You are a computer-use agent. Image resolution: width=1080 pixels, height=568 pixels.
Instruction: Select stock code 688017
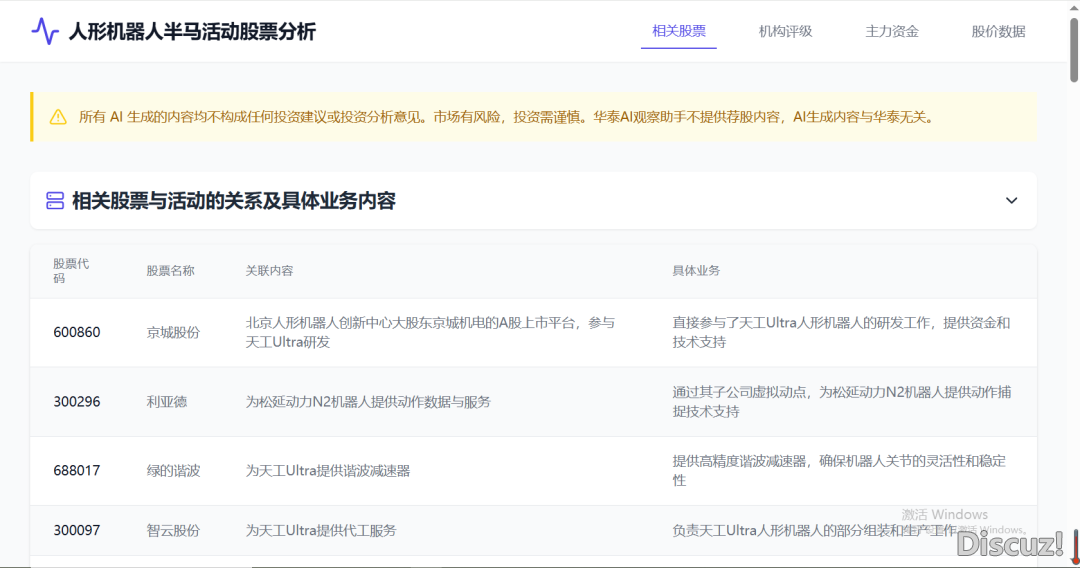[76, 471]
